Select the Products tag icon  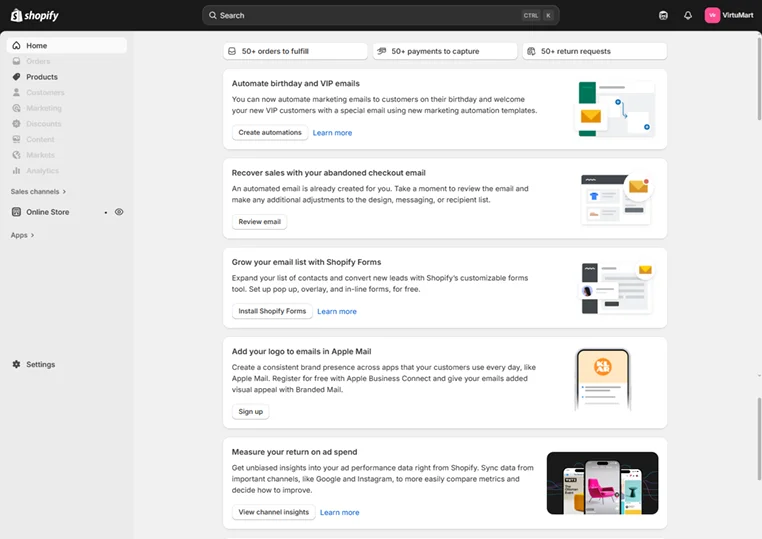16,77
